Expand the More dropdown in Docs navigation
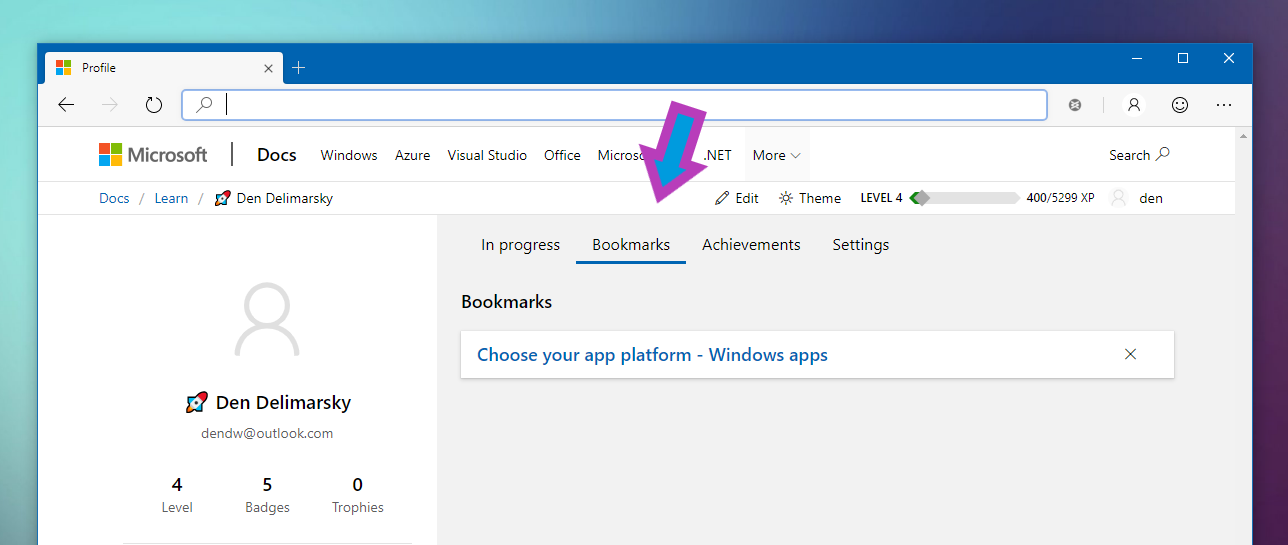The image size is (1288, 545). tap(777, 155)
